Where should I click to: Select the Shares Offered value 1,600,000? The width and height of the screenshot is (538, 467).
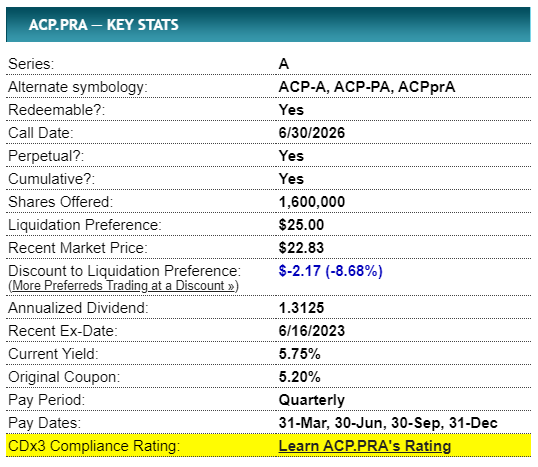tap(312, 202)
